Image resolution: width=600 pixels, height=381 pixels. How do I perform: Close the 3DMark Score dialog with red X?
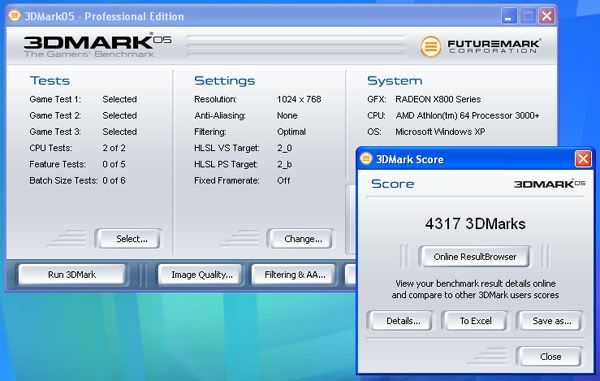coord(583,159)
